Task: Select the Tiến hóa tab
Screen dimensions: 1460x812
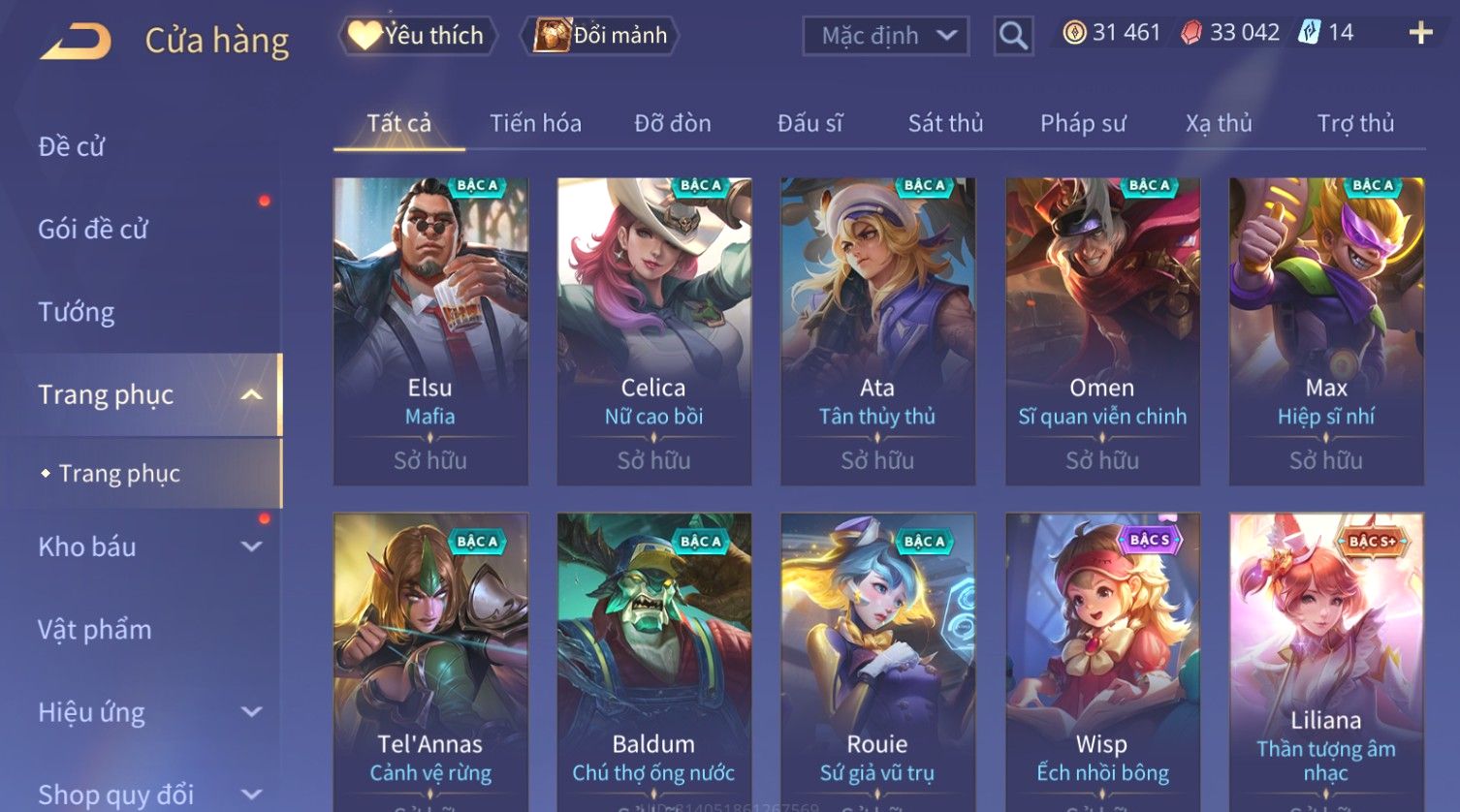Action: (535, 123)
